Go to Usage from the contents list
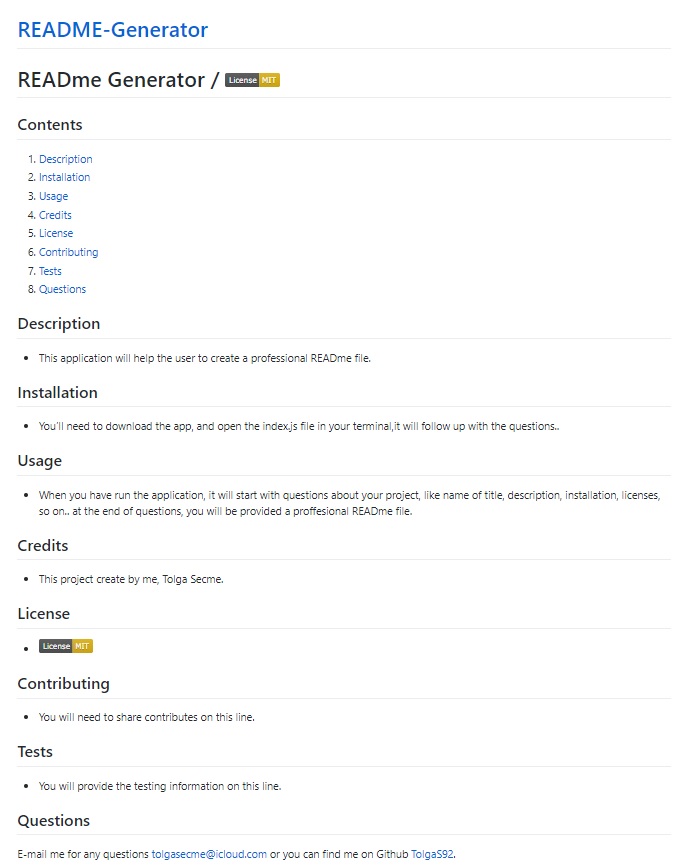 tap(53, 196)
